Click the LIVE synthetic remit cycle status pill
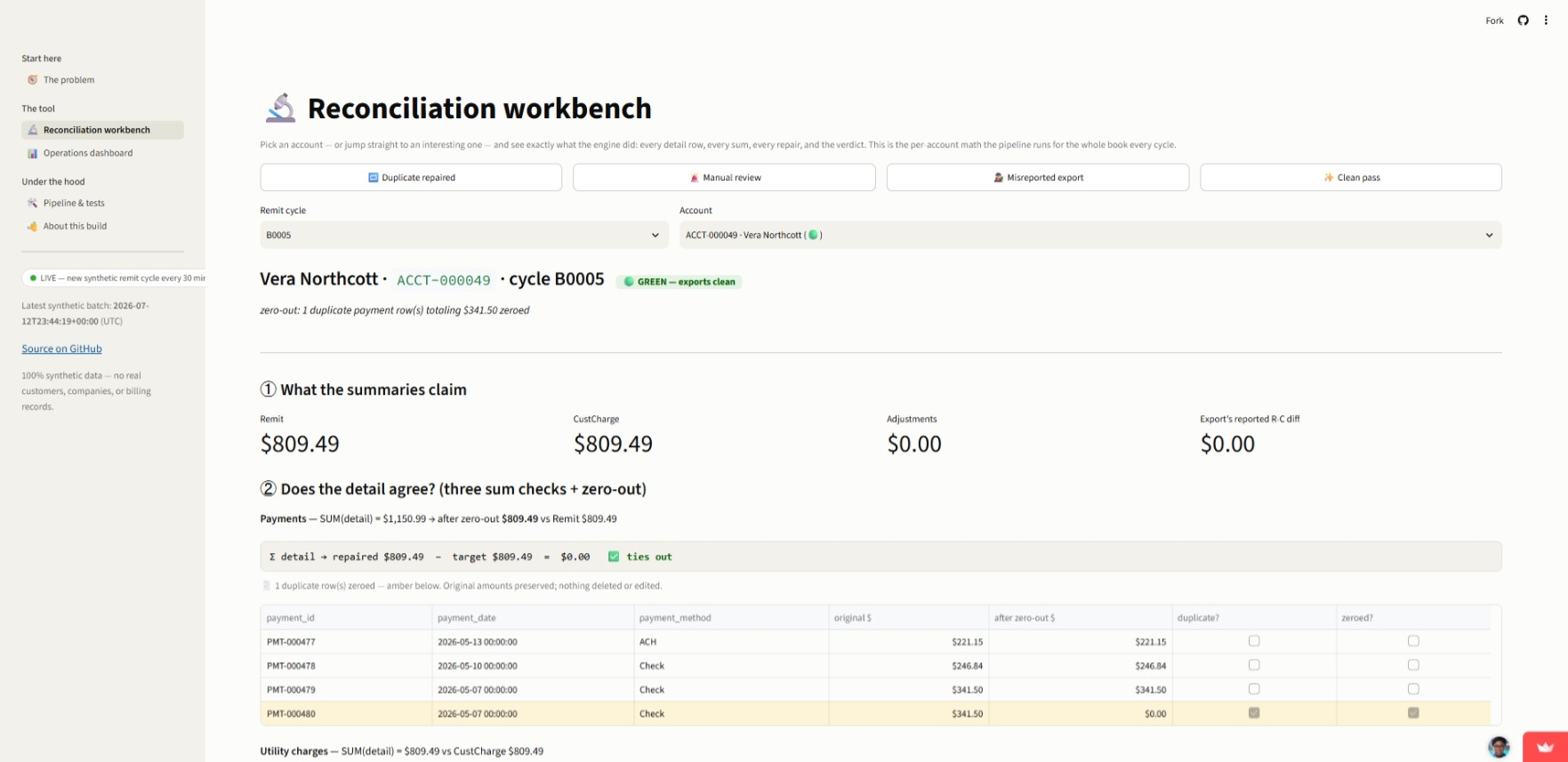 pos(114,278)
